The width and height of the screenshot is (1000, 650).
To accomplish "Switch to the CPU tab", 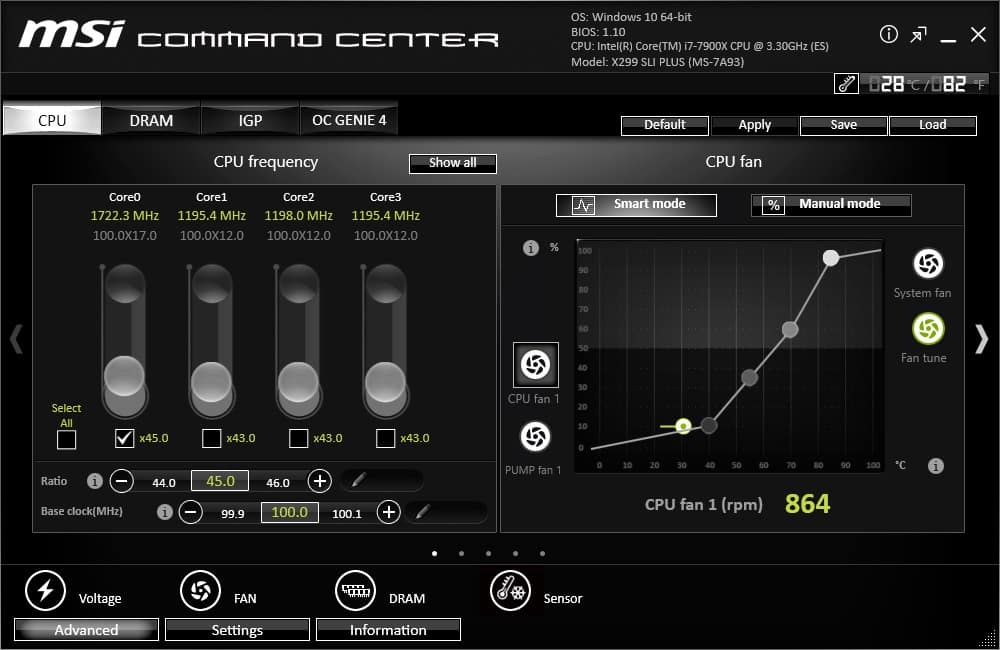I will click(x=52, y=120).
